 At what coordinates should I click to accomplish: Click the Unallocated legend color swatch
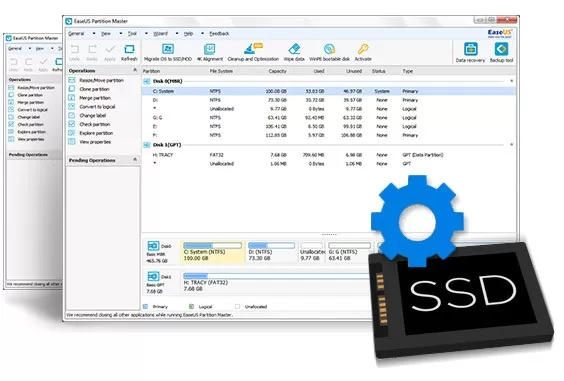point(237,307)
